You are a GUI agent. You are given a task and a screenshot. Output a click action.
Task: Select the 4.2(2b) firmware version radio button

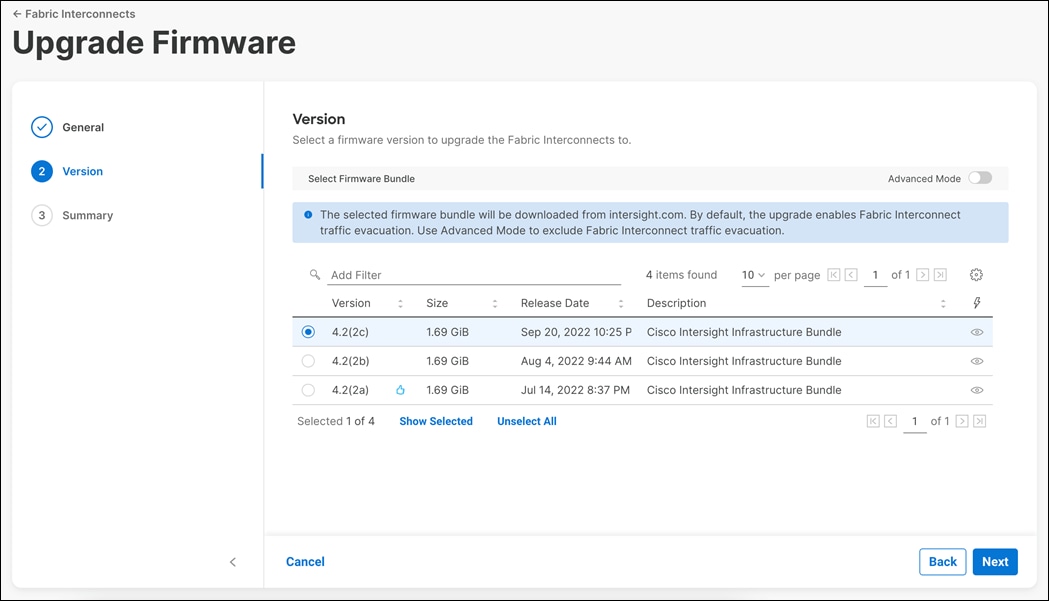[308, 361]
